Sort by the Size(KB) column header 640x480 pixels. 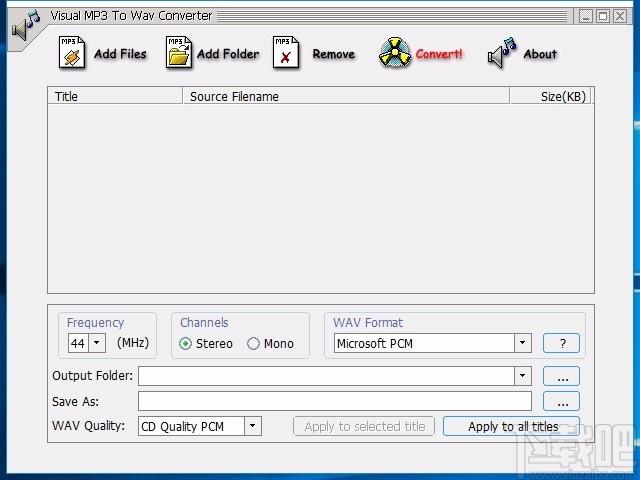pos(550,96)
